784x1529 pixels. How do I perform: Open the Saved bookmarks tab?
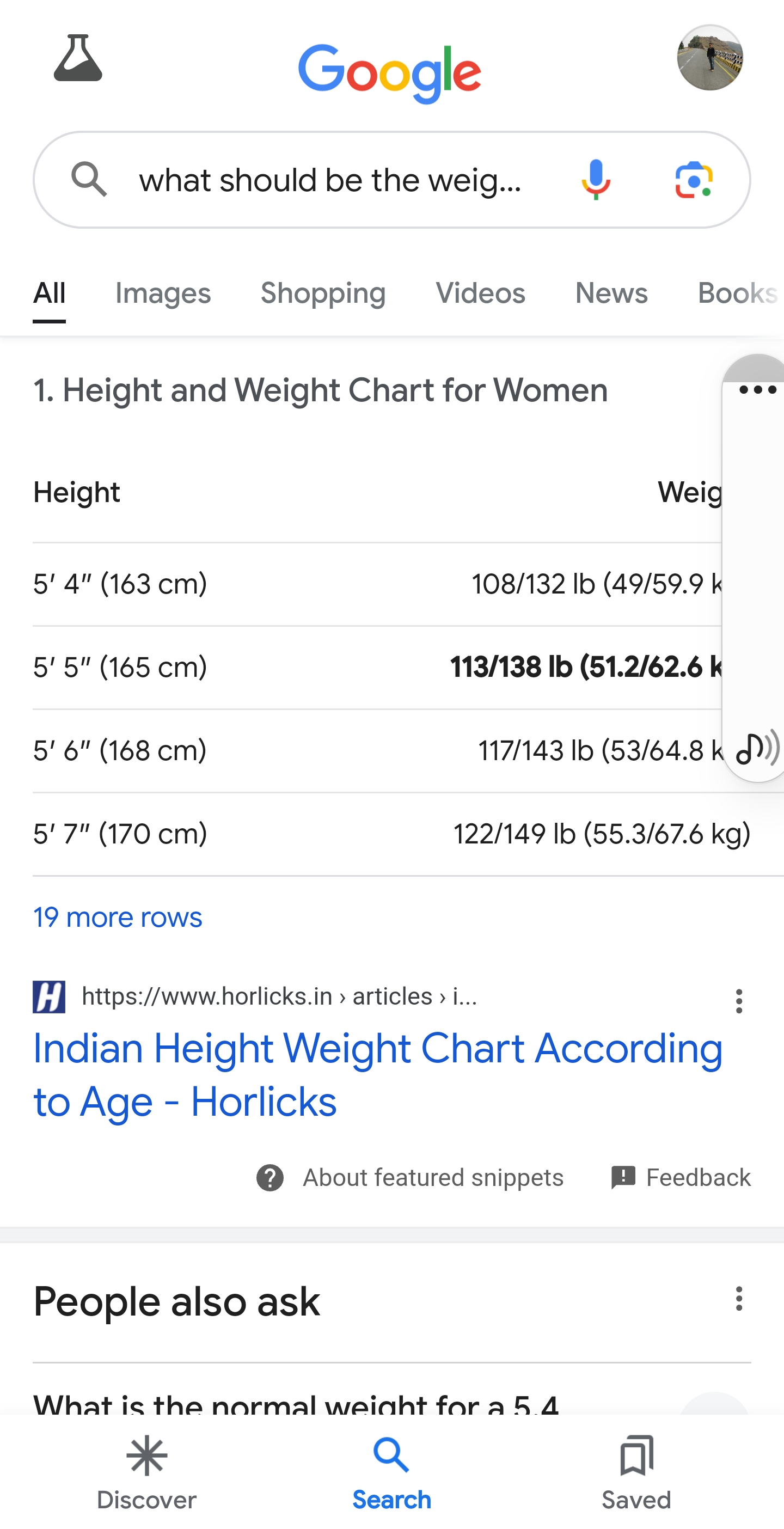[635, 1472]
